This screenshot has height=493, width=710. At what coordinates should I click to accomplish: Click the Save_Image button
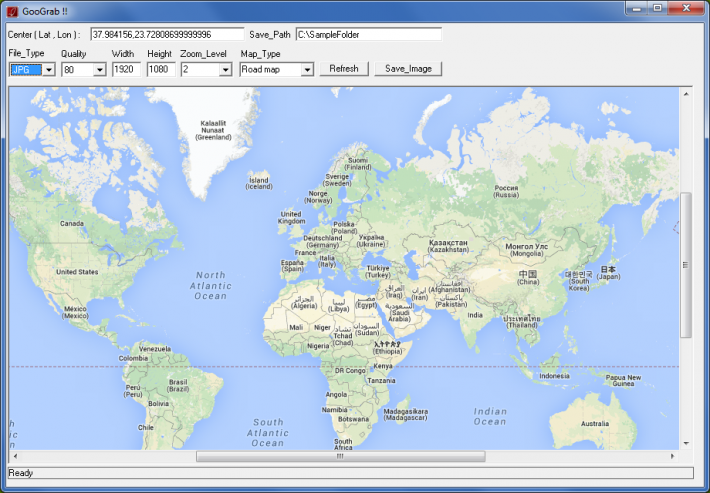point(408,69)
